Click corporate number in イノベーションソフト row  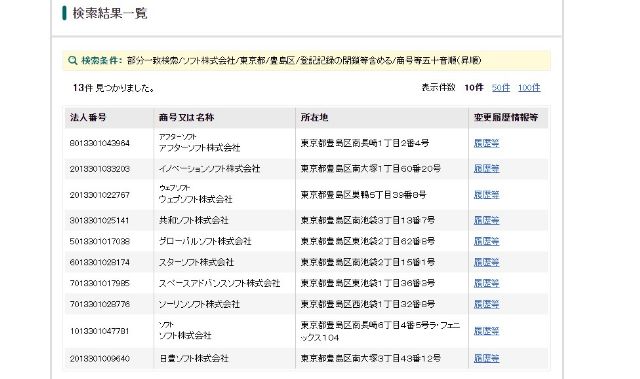pos(100,169)
